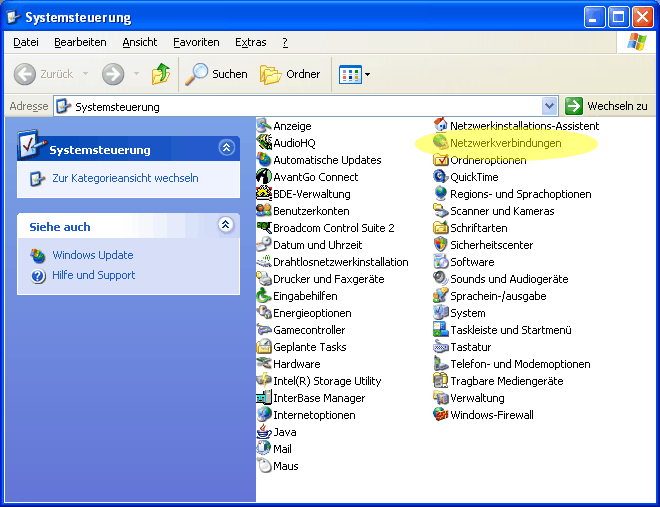The image size is (660, 507).
Task: Open the Windows Update link
Action: tap(93, 255)
